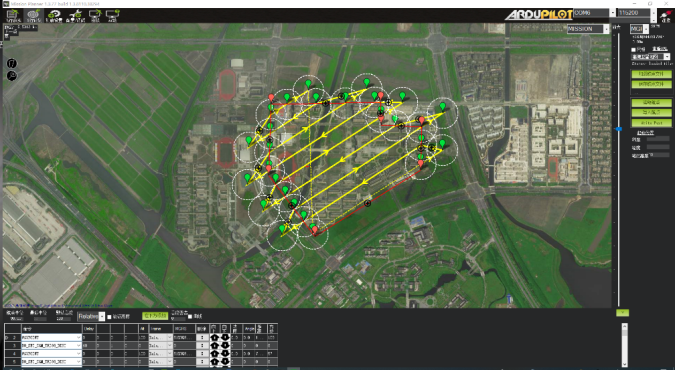This screenshot has width=675, height=370.
Task: Open the Config/Tuning wrench icon
Action: coord(75,16)
